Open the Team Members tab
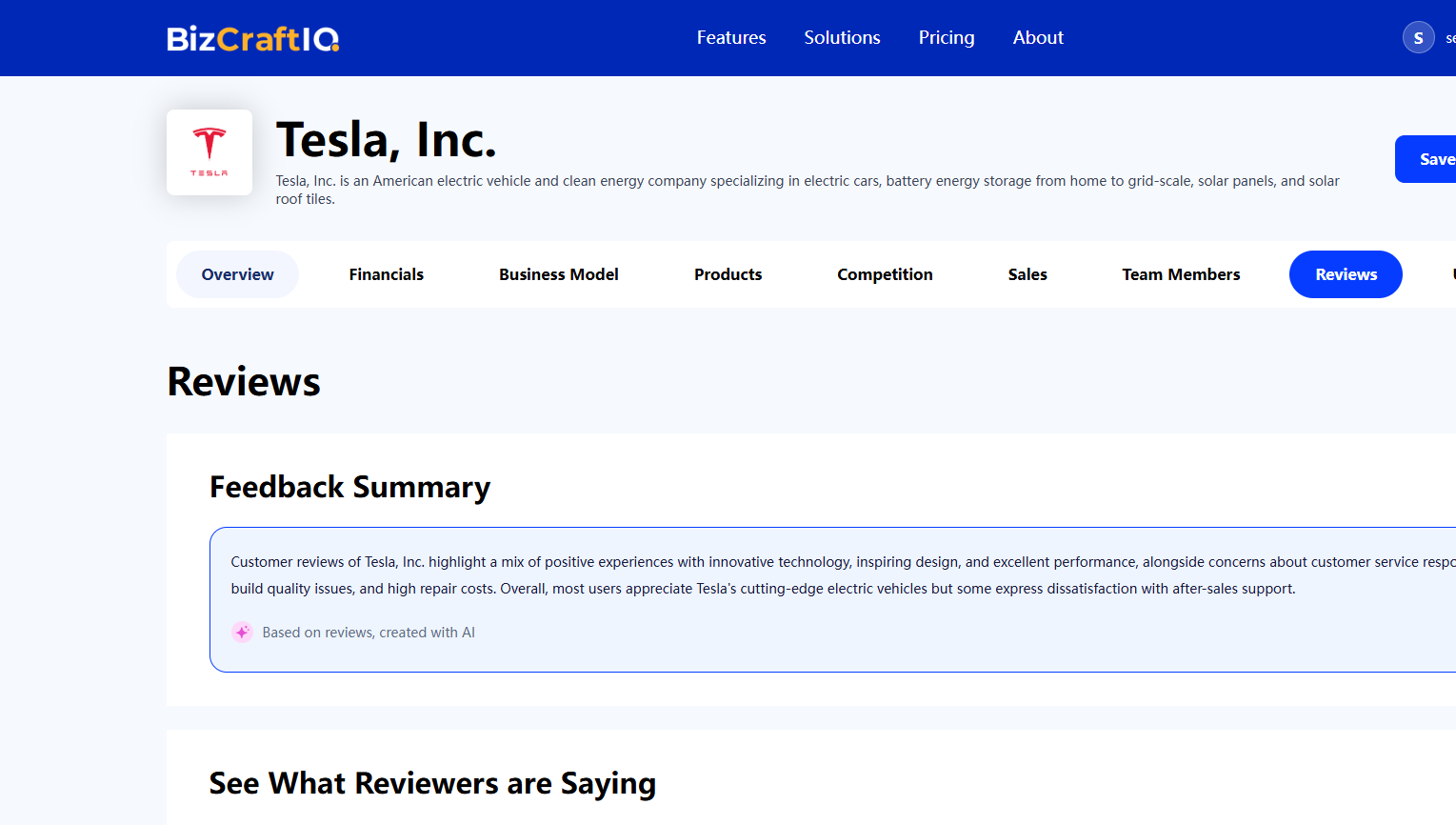1456x825 pixels. click(x=1181, y=274)
